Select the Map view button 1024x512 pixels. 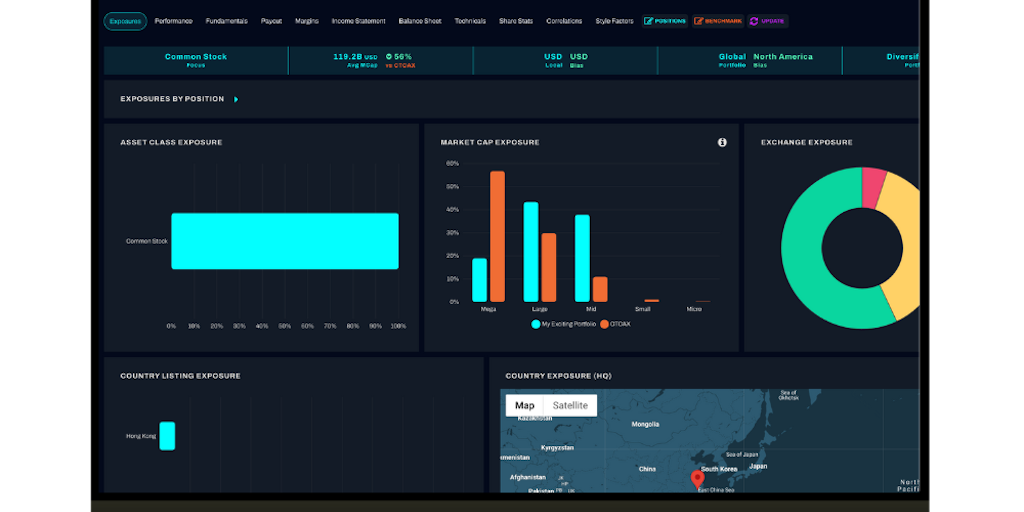pos(524,405)
